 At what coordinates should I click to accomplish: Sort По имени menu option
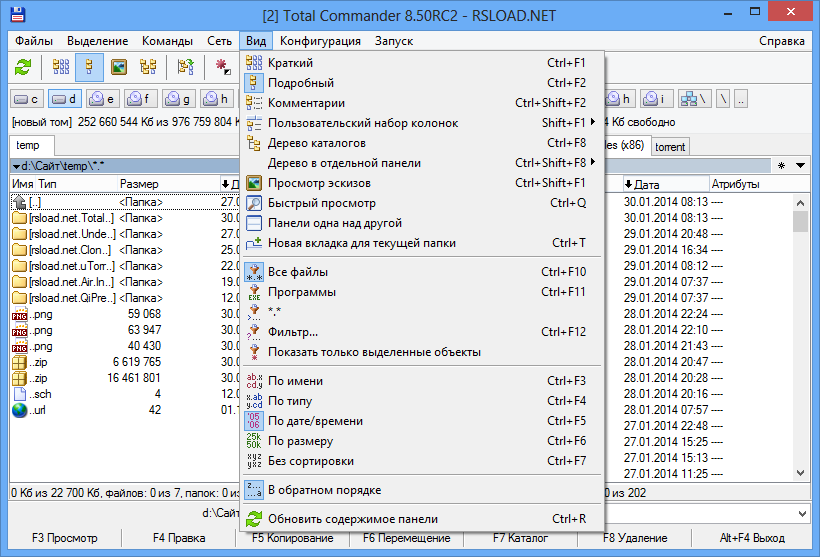pos(422,381)
